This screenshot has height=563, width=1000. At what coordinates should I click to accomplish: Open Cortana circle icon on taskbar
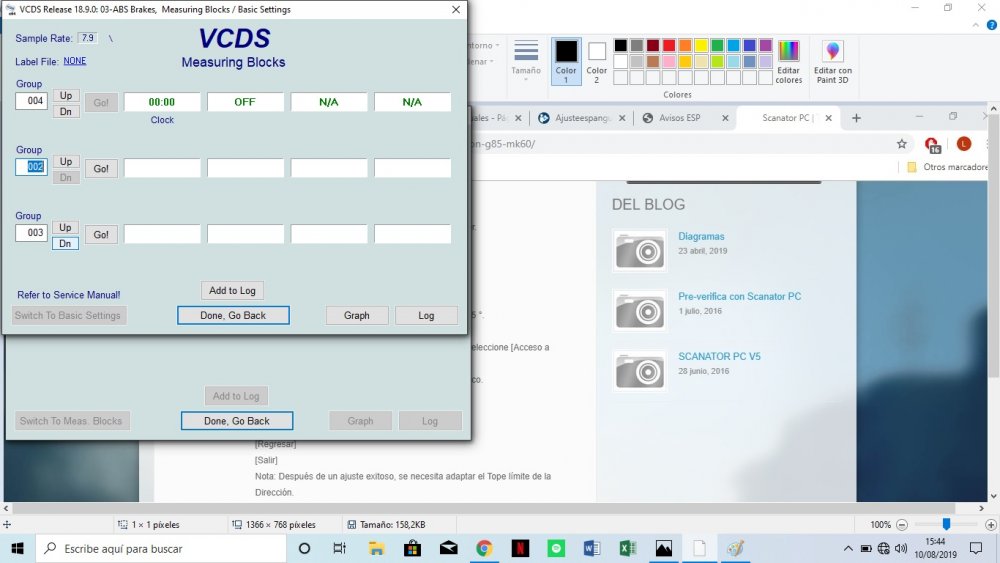[x=304, y=548]
